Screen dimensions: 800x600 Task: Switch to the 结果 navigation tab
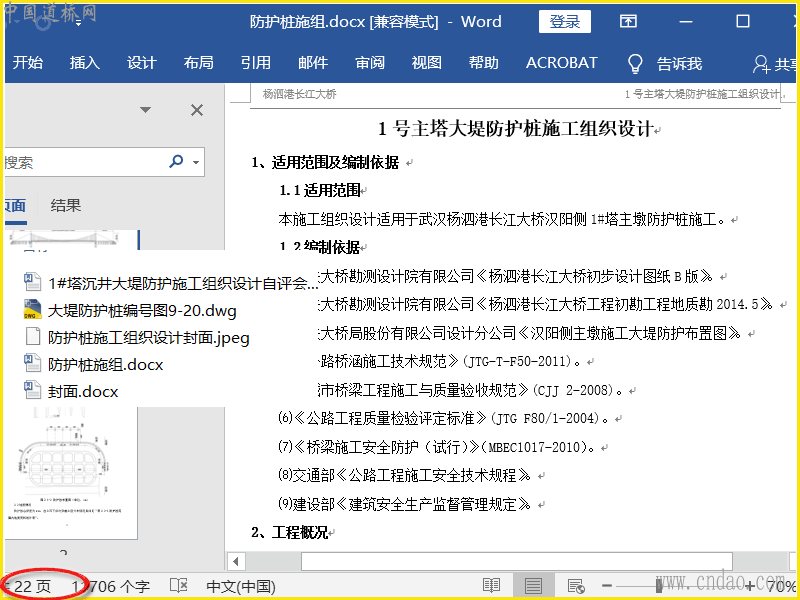point(66,206)
